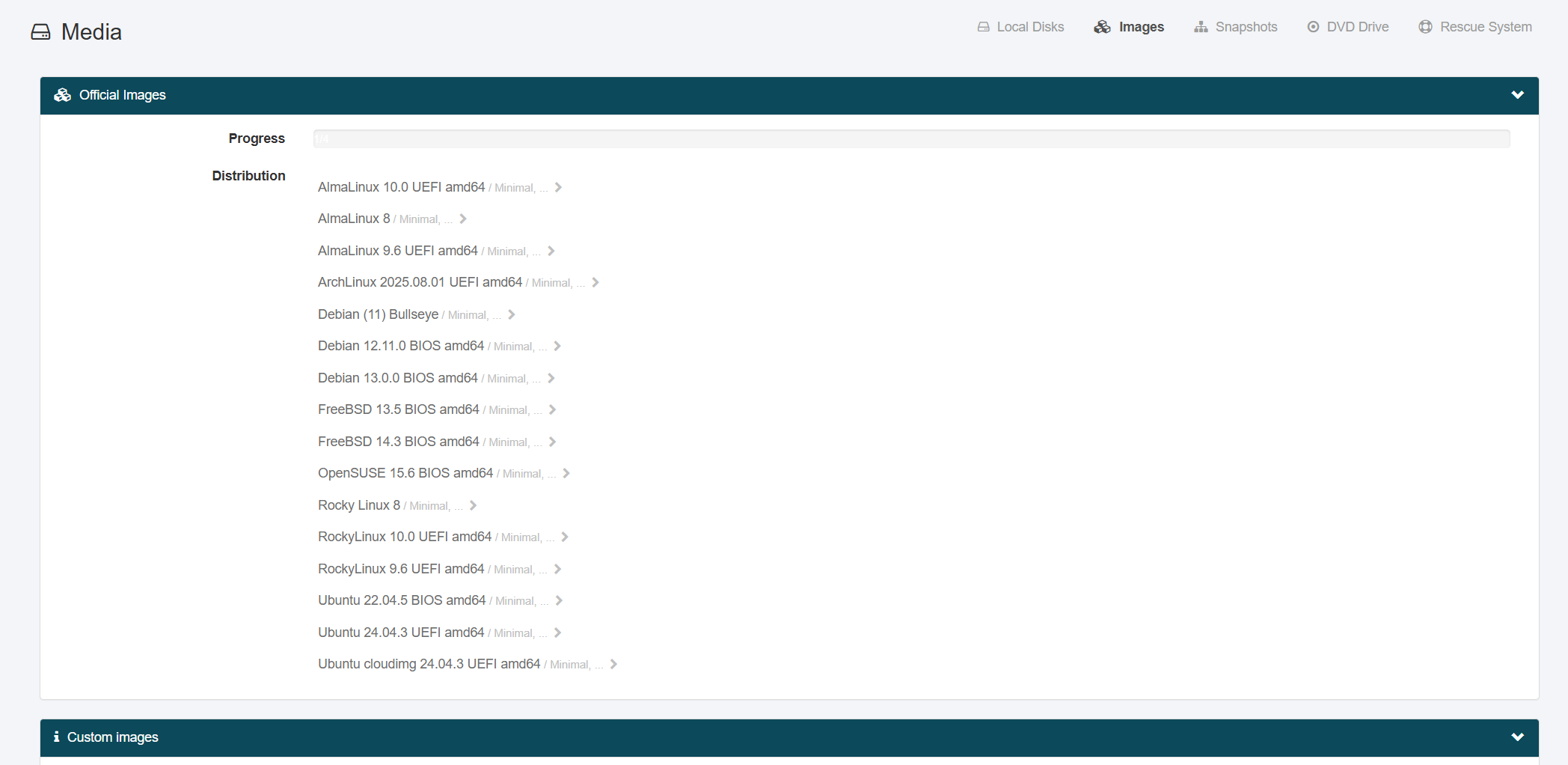Image resolution: width=1568 pixels, height=765 pixels.
Task: Choose RockyLinux 10.0 UEFI amd64
Action: [405, 537]
